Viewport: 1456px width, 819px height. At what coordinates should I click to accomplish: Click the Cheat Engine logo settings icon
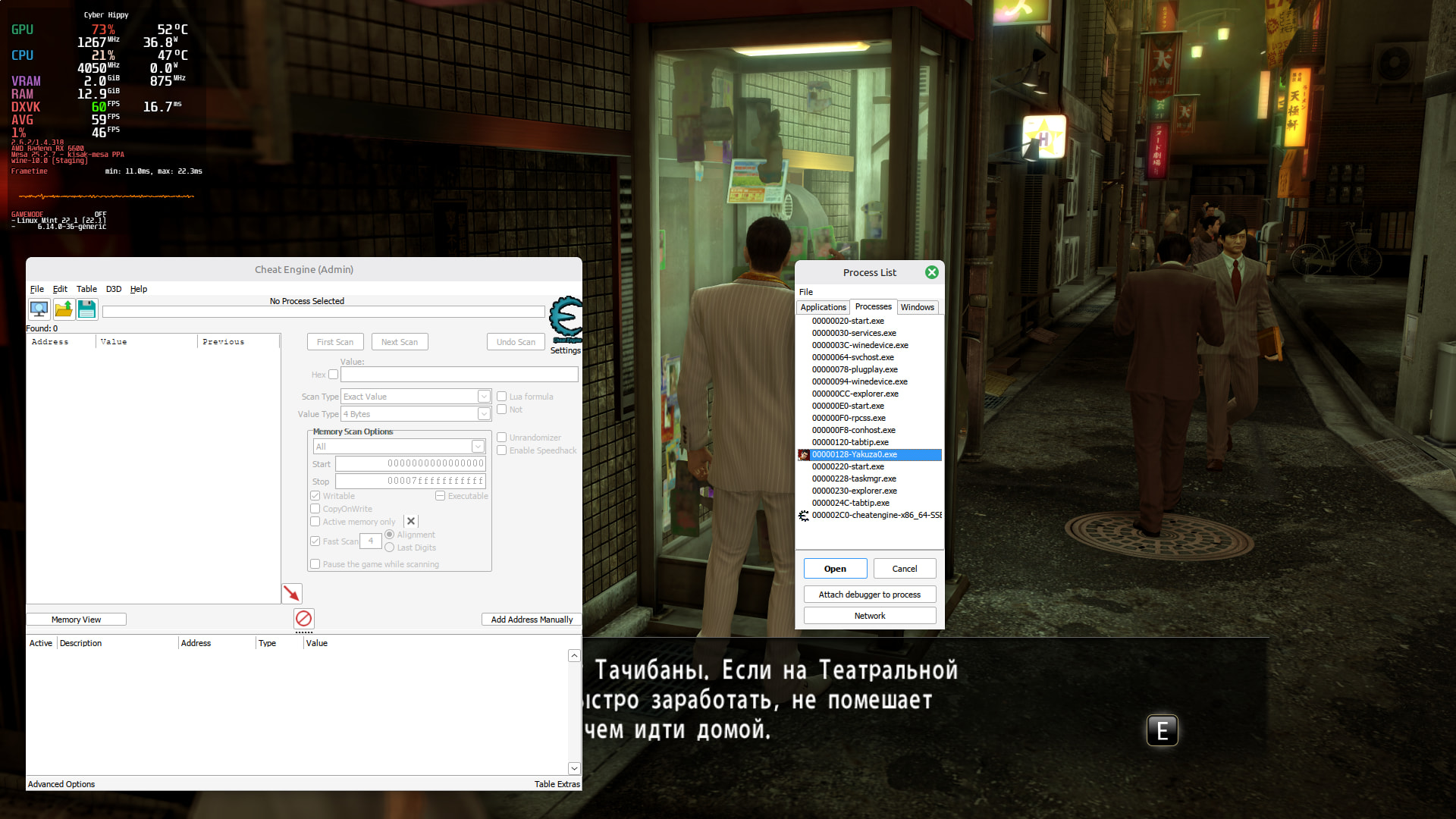tap(566, 318)
